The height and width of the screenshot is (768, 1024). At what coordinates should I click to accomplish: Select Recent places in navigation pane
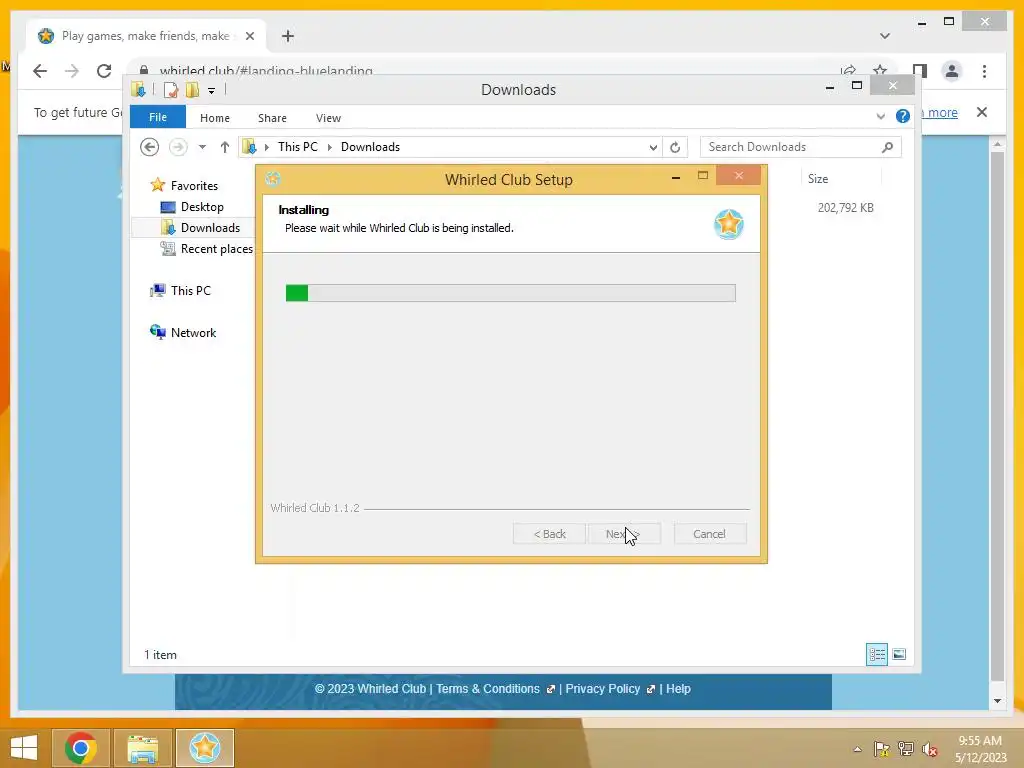(216, 249)
